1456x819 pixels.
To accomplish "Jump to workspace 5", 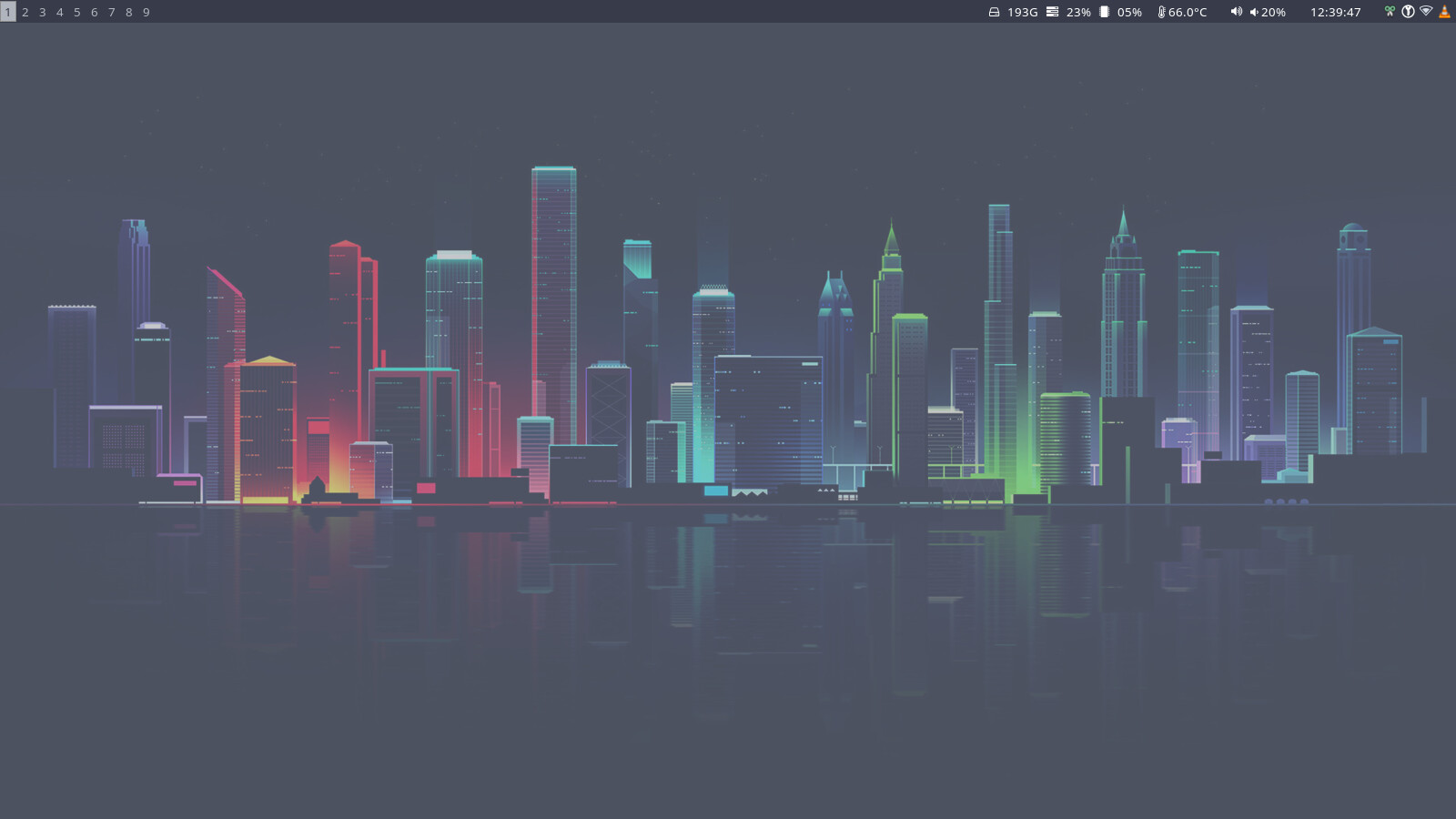I will [x=77, y=12].
